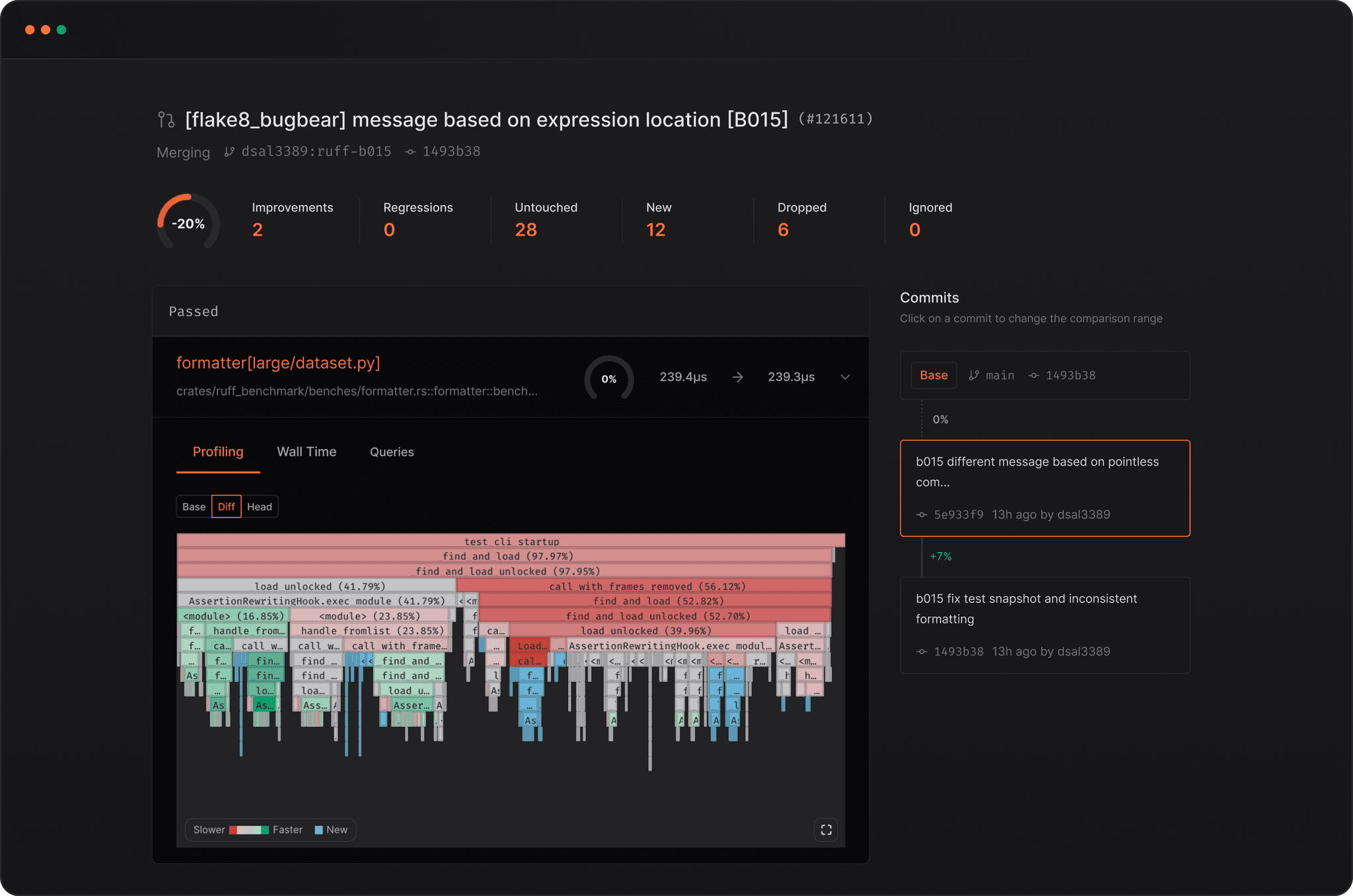The image size is (1353, 896).
Task: Click the commit icon next to 5e933f9
Action: [x=921, y=514]
